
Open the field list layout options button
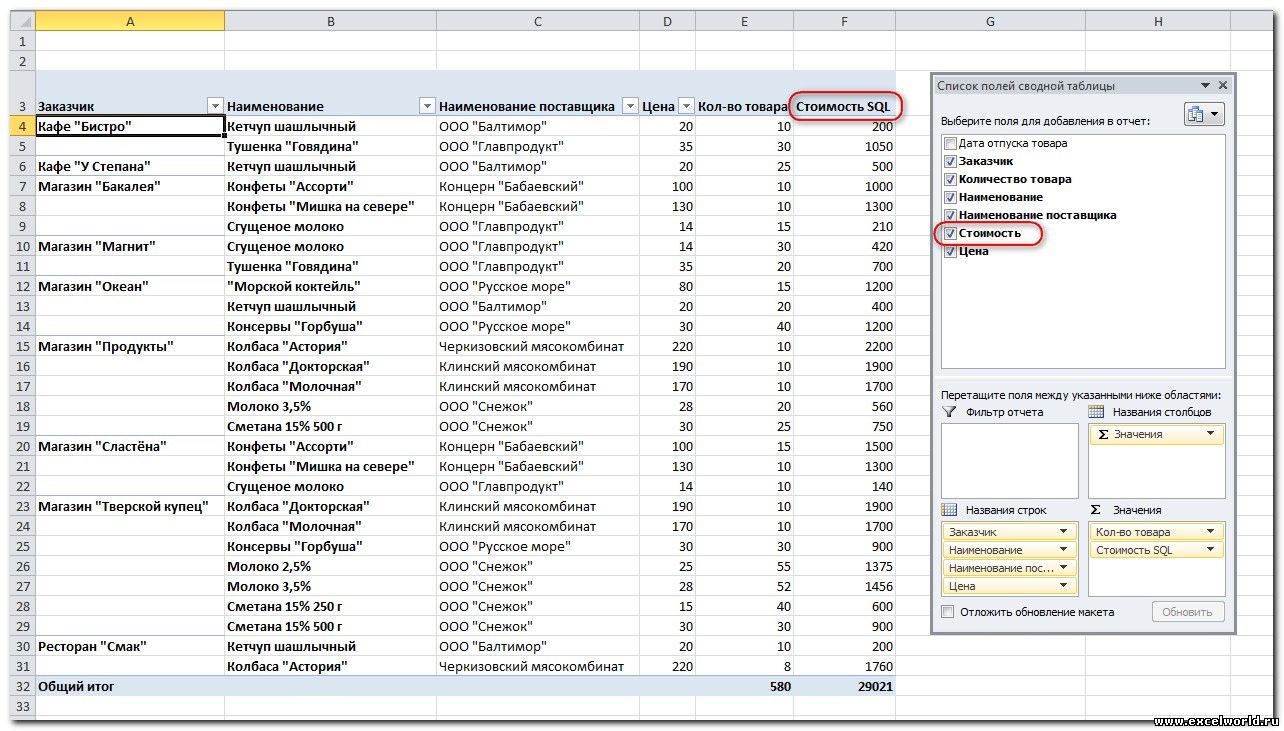pyautogui.click(x=1204, y=114)
